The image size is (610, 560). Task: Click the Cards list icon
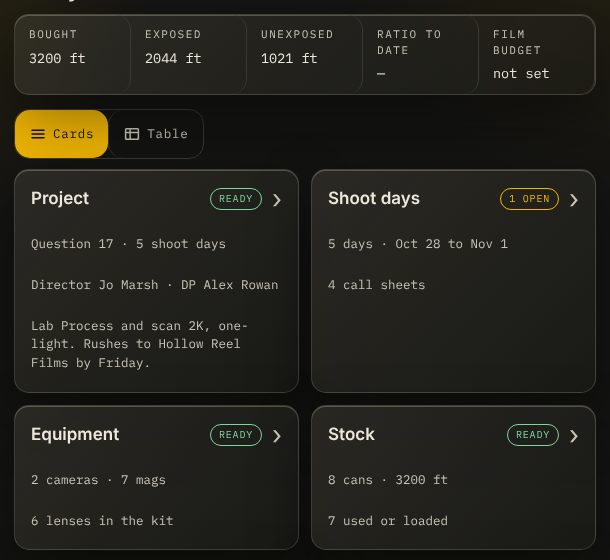[x=38, y=134]
